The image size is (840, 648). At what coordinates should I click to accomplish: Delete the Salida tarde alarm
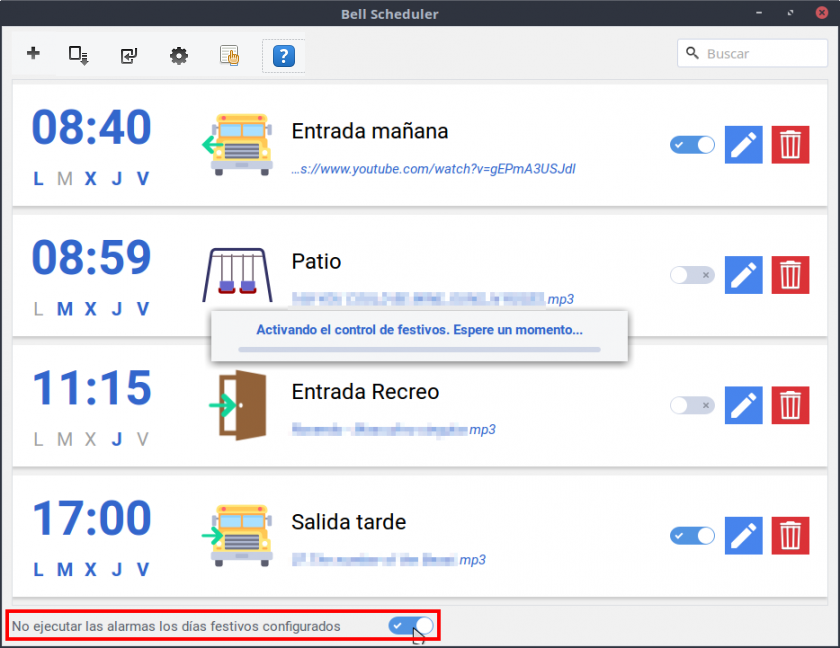[x=790, y=535]
